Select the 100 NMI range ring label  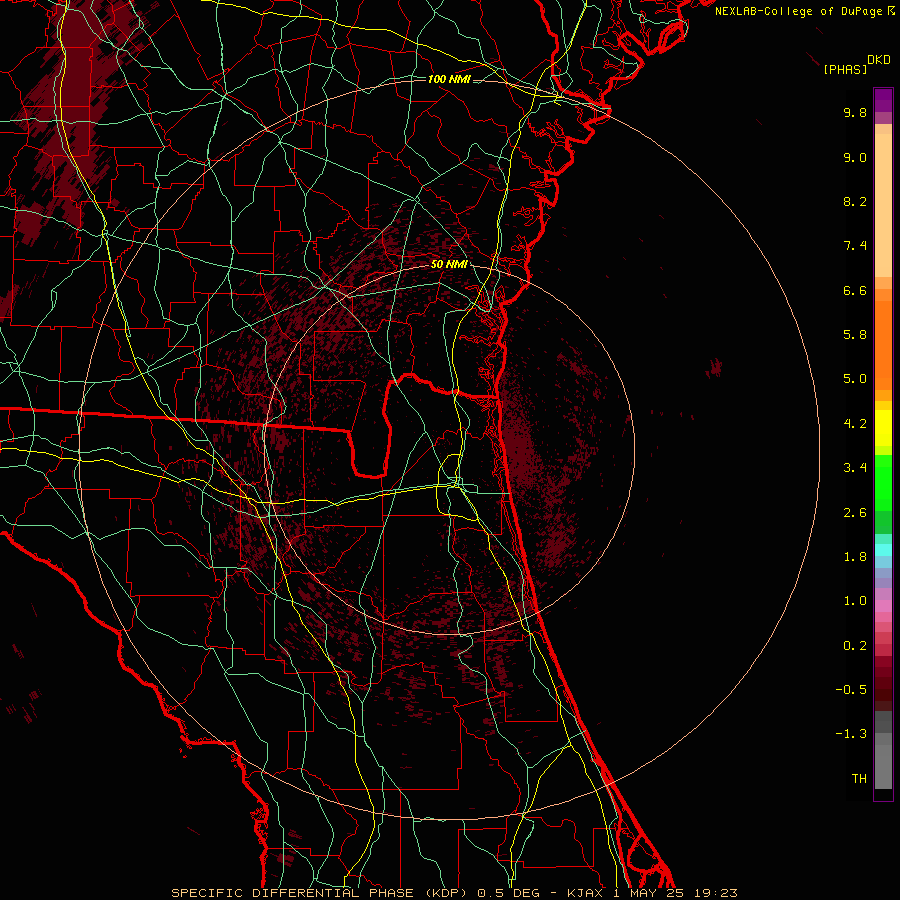449,79
